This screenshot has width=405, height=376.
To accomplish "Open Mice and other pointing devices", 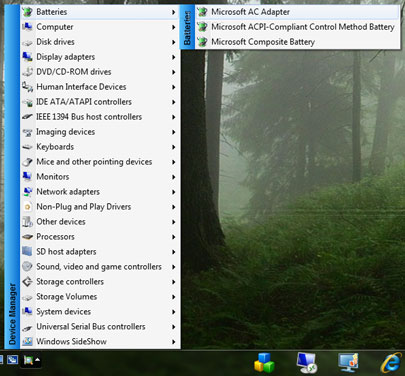I will point(100,162).
